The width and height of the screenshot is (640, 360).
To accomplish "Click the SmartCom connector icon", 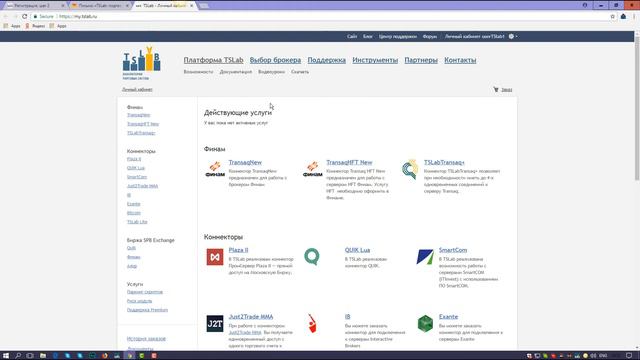I will point(425,257).
